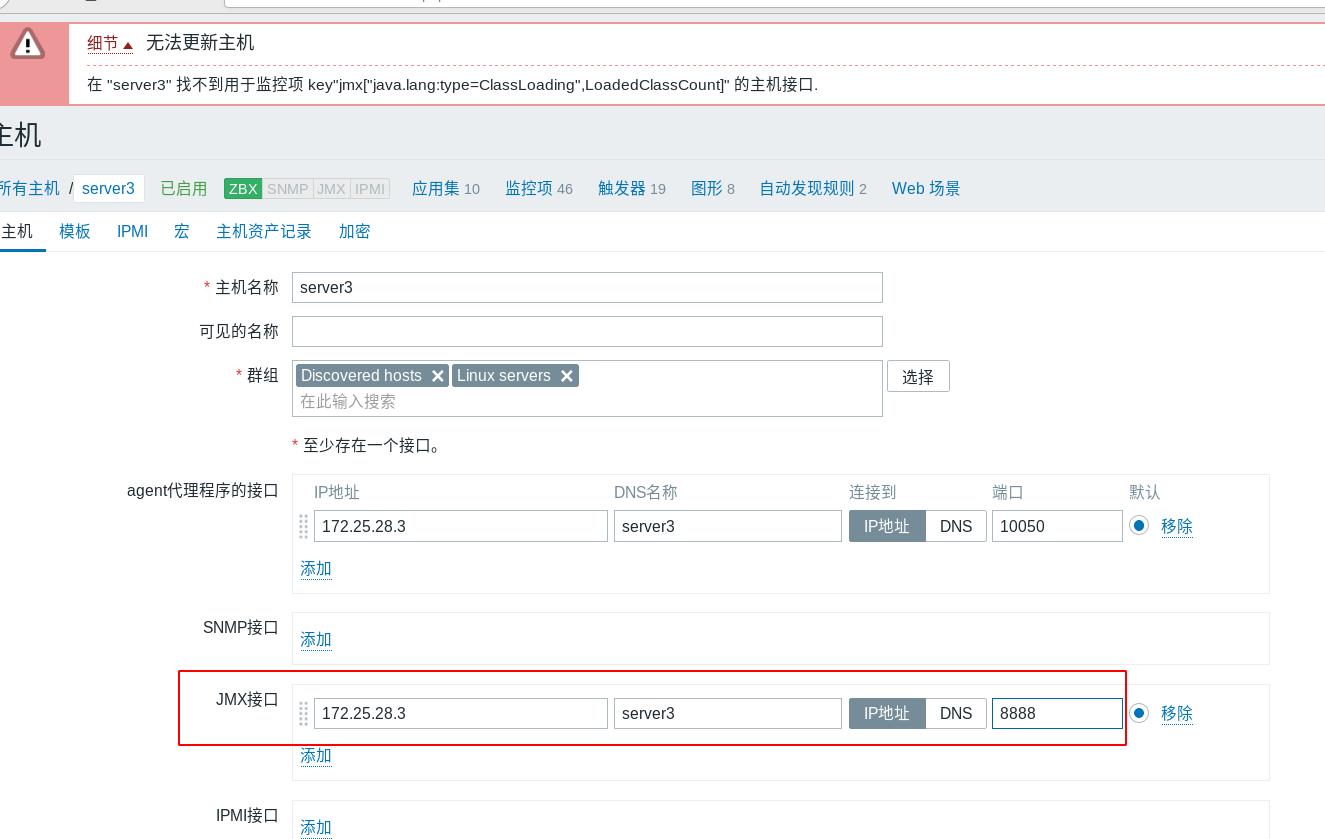Click 移除 for agent interface
1325x839 pixels.
click(1177, 526)
